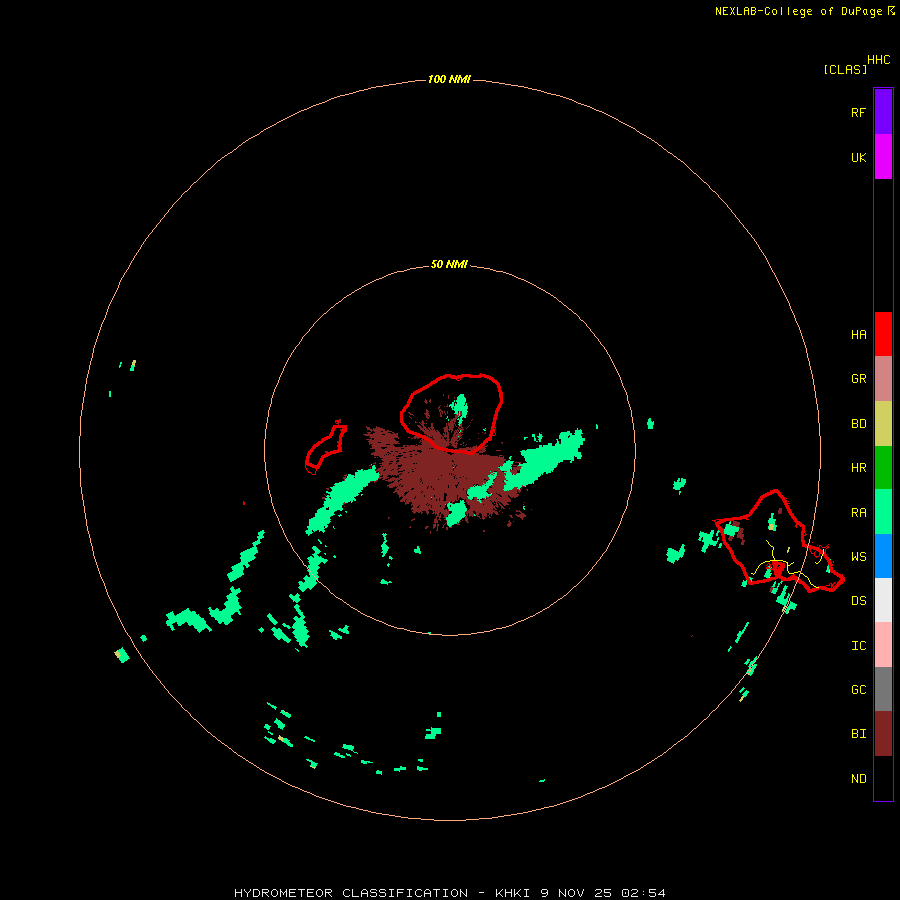Screen dimensions: 900x900
Task: Click the HR dark green legend swatch
Action: tap(883, 468)
